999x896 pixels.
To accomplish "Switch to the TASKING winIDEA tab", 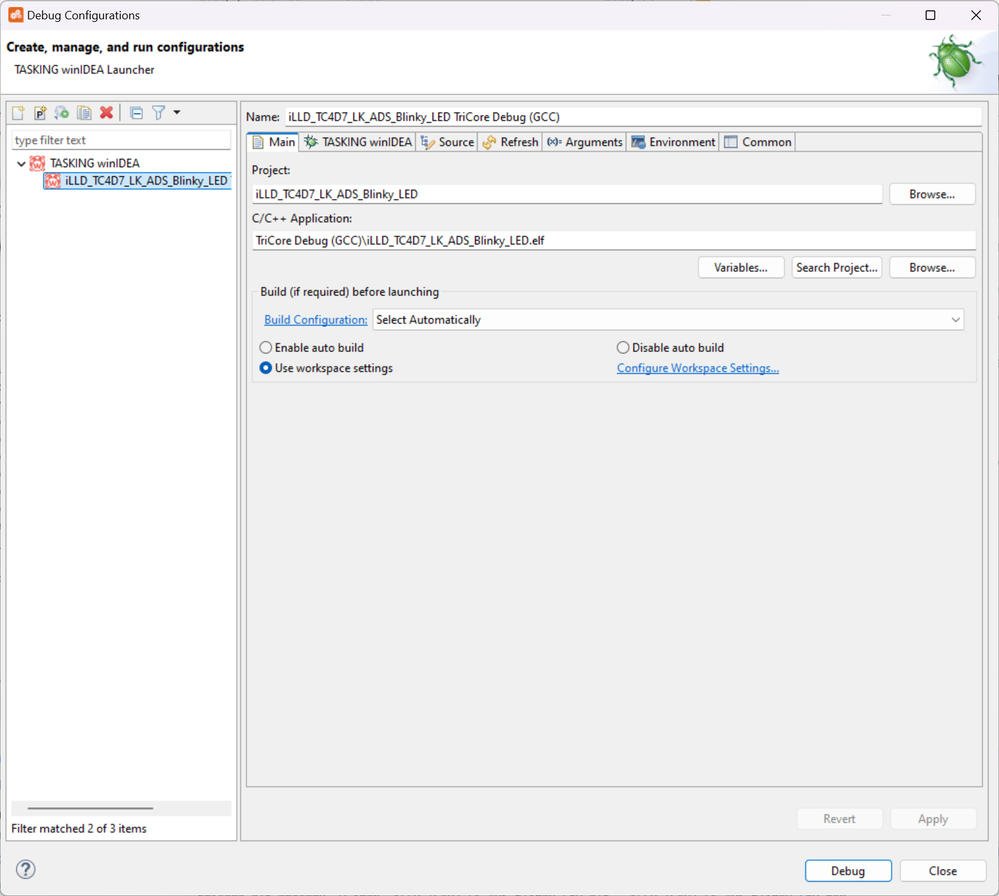I will (358, 142).
